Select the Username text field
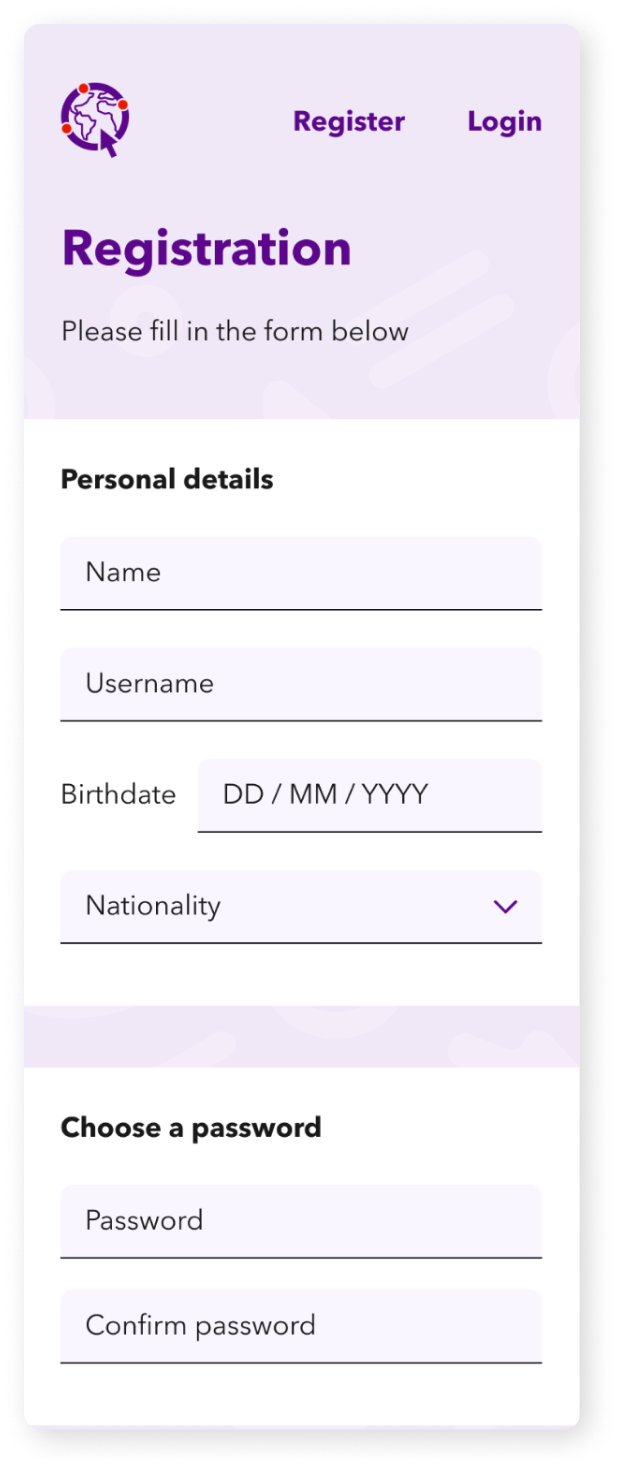The image size is (620, 1470). [300, 684]
